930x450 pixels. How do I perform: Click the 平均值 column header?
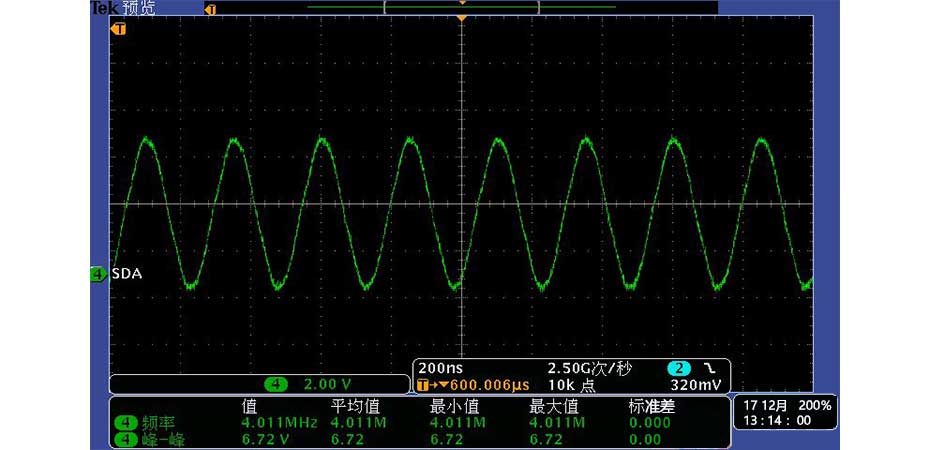(x=352, y=406)
